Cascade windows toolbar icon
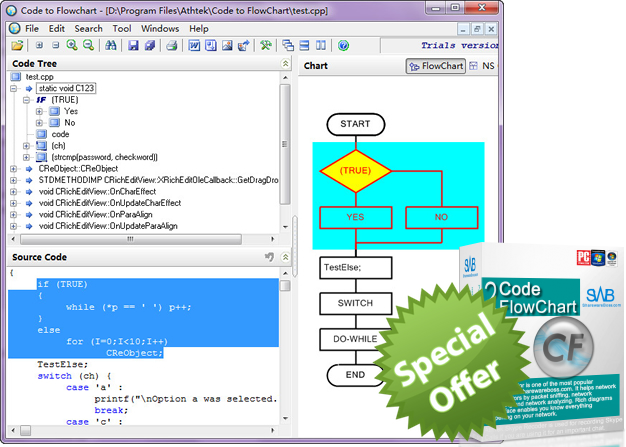Image resolution: width=626 pixels, height=447 pixels. pyautogui.click(x=288, y=45)
